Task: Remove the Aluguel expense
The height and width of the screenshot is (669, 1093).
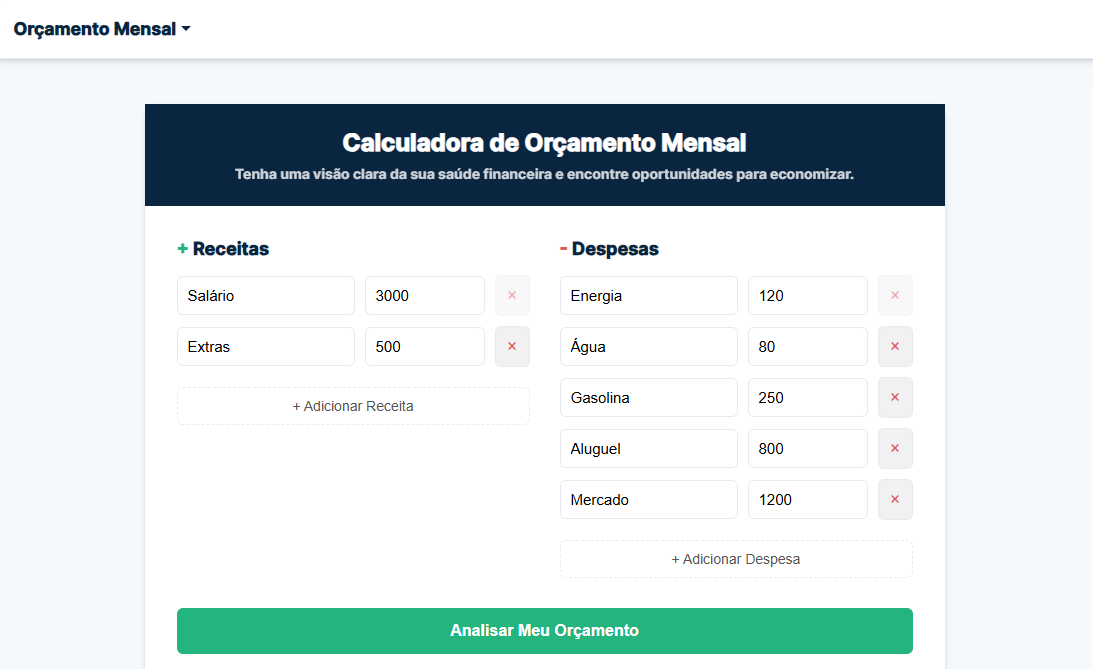Action: point(895,448)
